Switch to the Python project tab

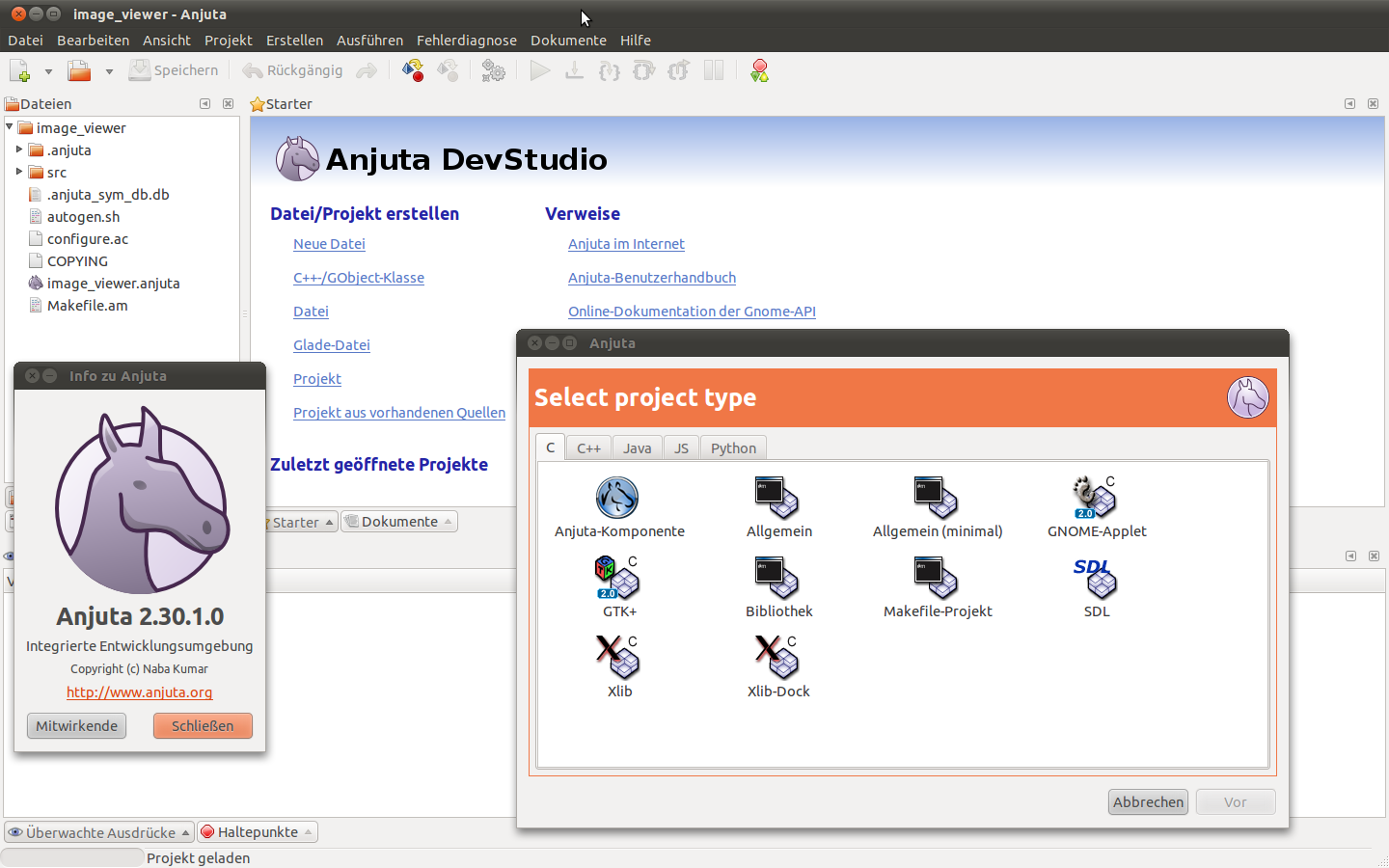[x=733, y=448]
